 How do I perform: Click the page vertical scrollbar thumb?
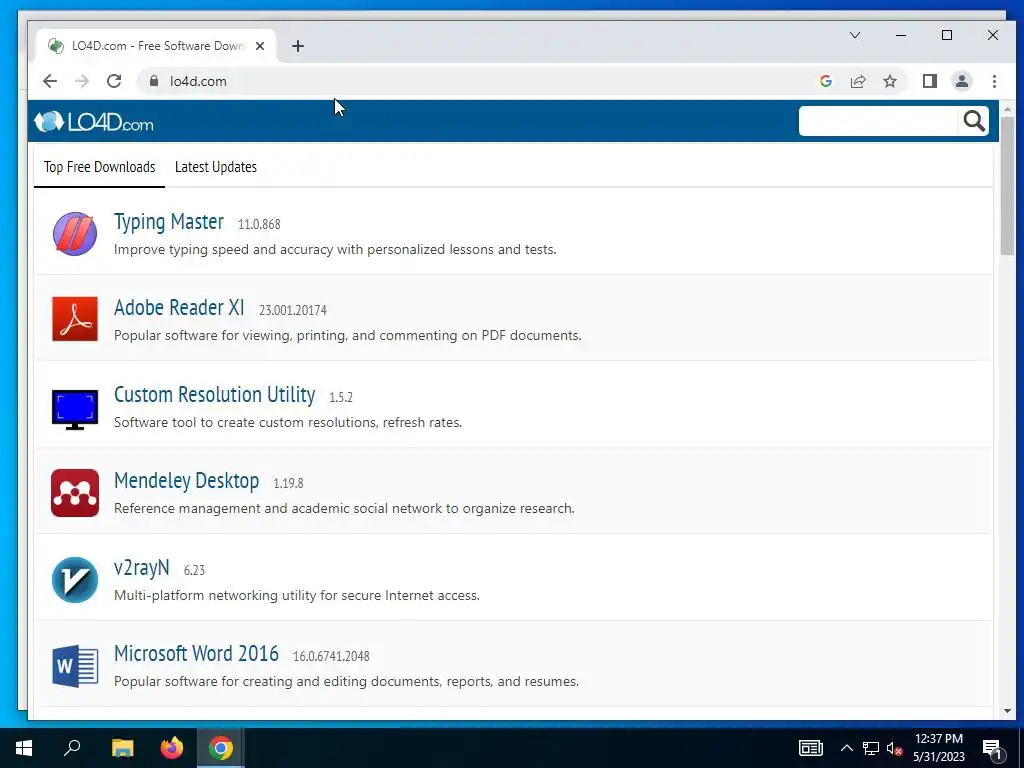[1007, 186]
